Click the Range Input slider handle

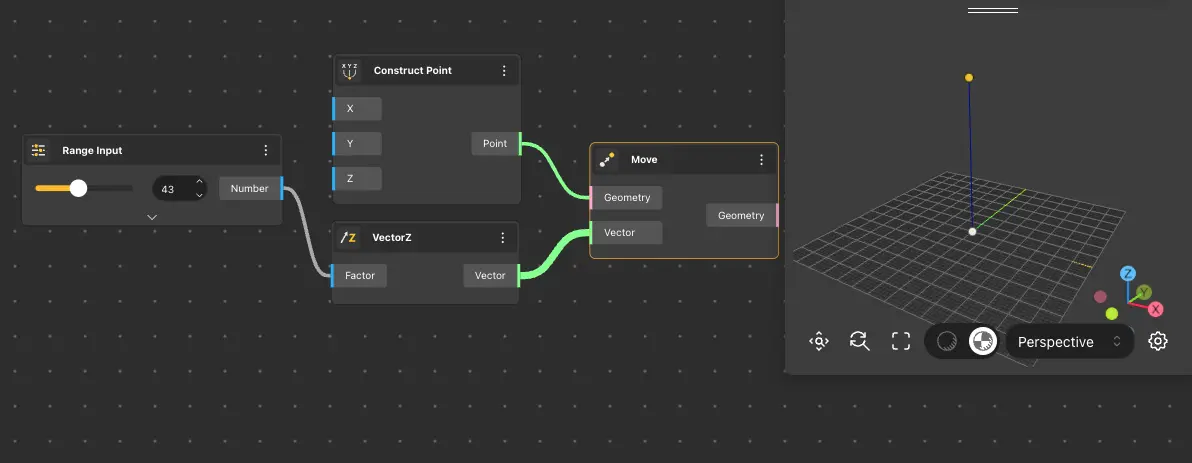coord(78,188)
